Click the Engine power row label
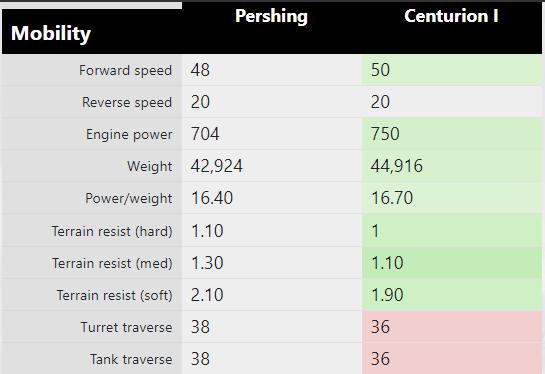Viewport: 545px width, 374px height. [x=129, y=135]
